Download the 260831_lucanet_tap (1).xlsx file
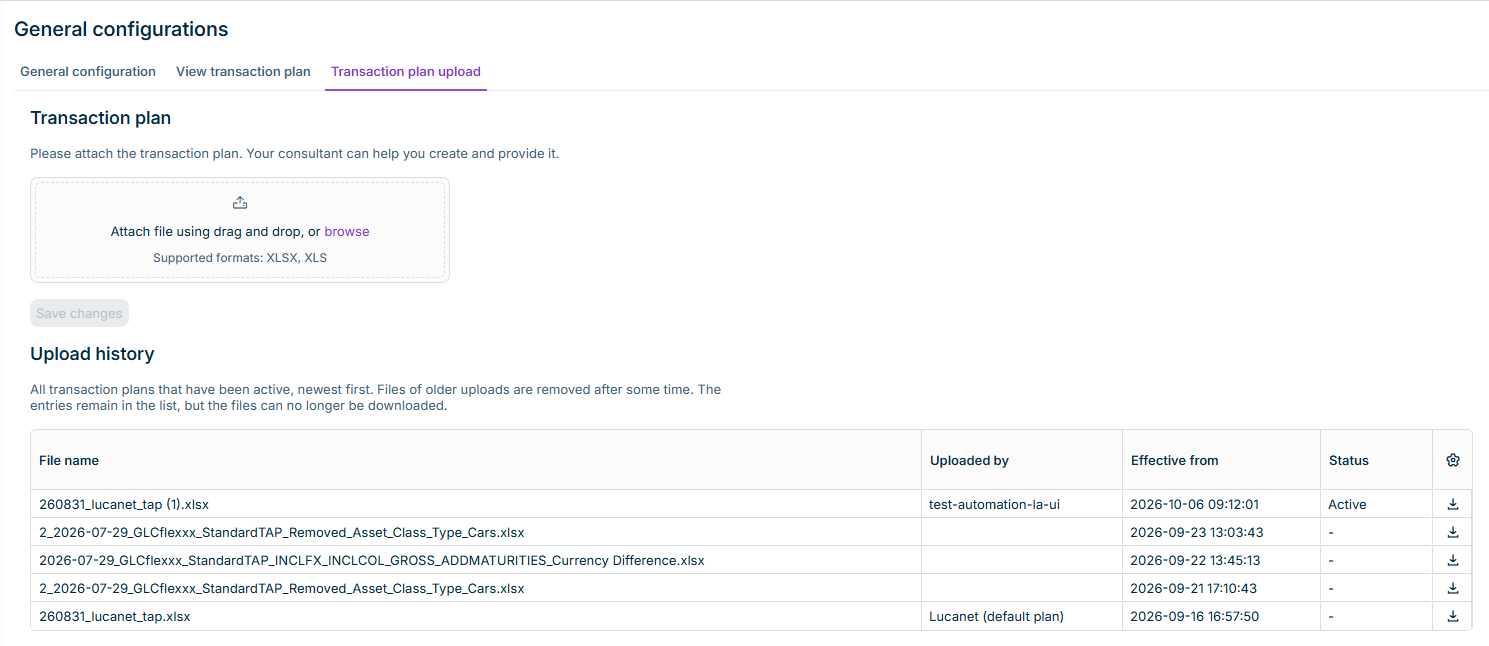Image resolution: width=1489 pixels, height=646 pixels. (x=1453, y=504)
